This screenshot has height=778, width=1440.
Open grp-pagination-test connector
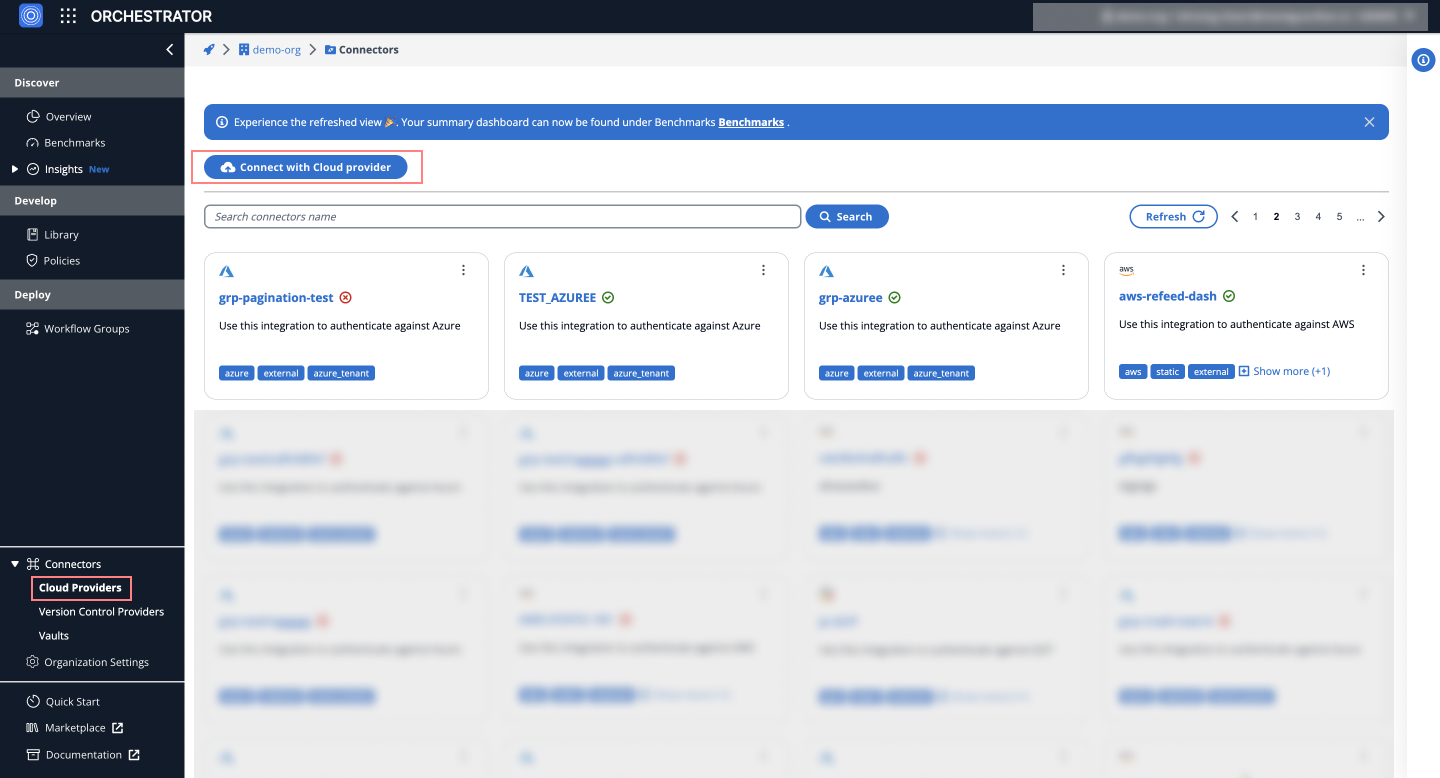point(276,298)
